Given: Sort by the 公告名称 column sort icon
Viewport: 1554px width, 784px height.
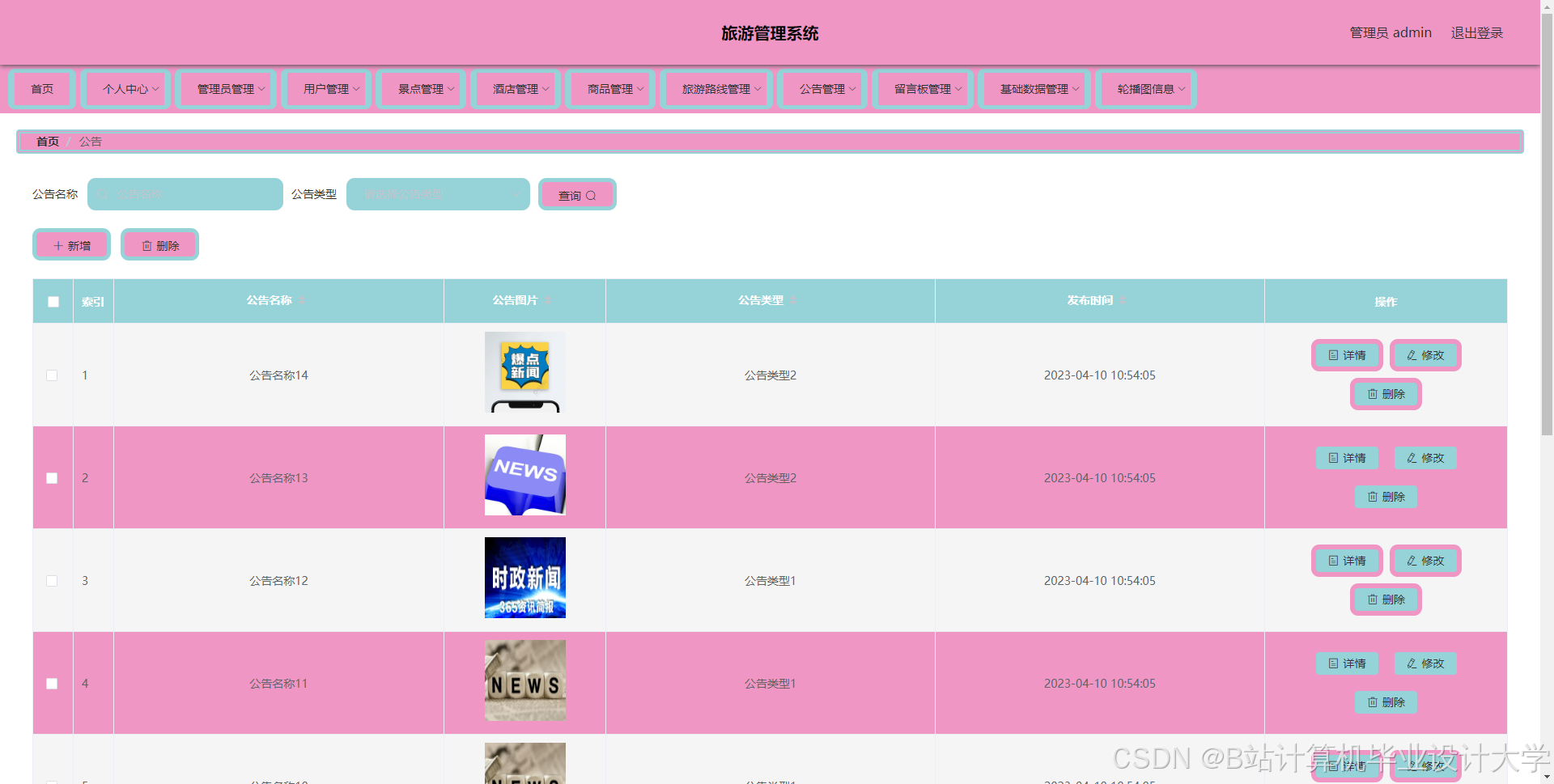Looking at the screenshot, I should coord(302,301).
